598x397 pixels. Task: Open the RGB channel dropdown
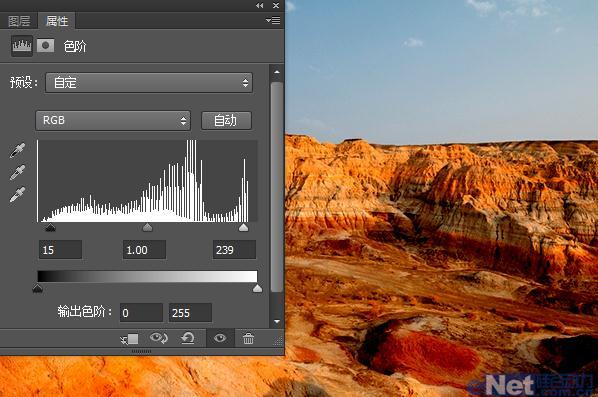click(113, 121)
